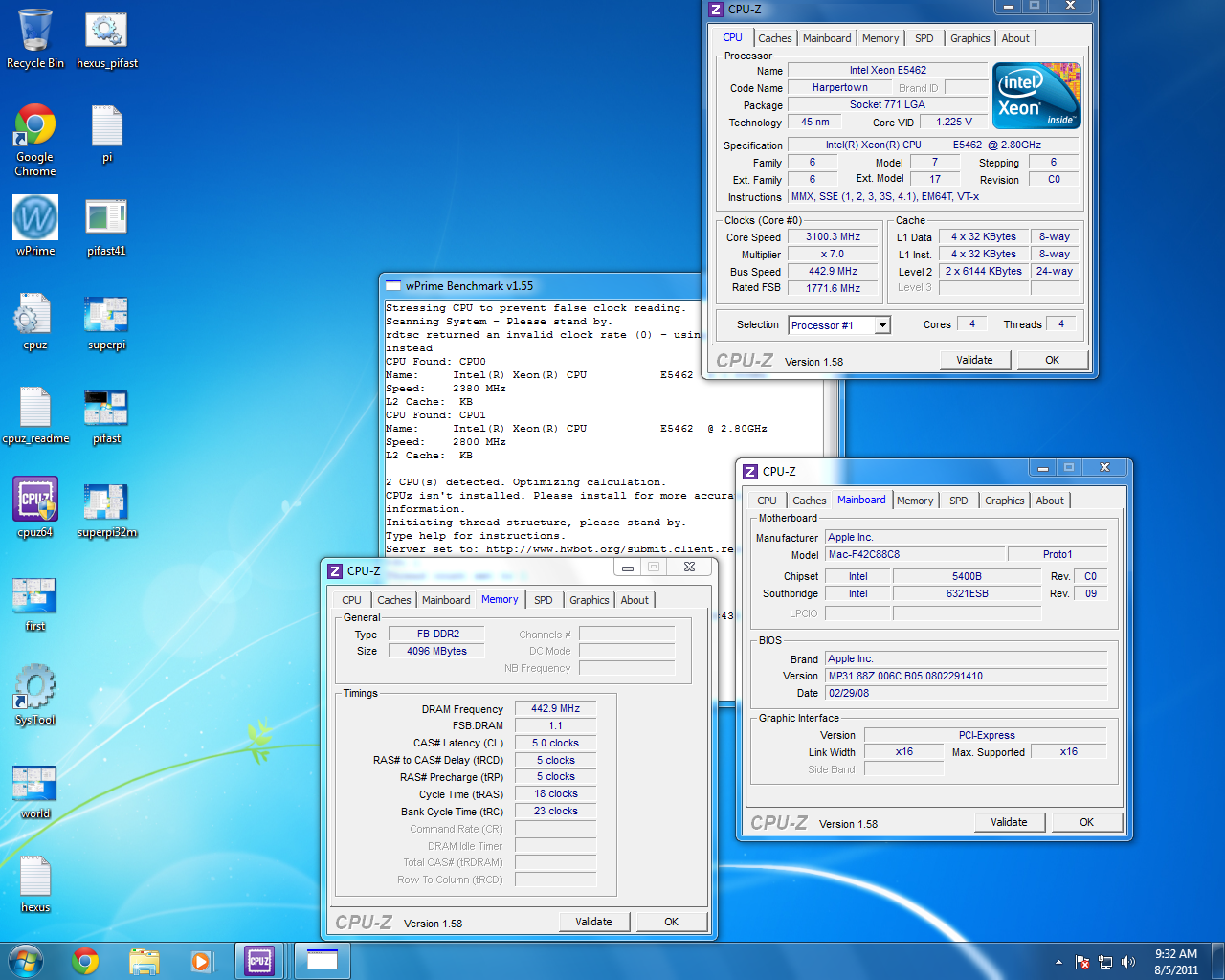Click Validate in Mainboard CPU-Z window

[1009, 822]
